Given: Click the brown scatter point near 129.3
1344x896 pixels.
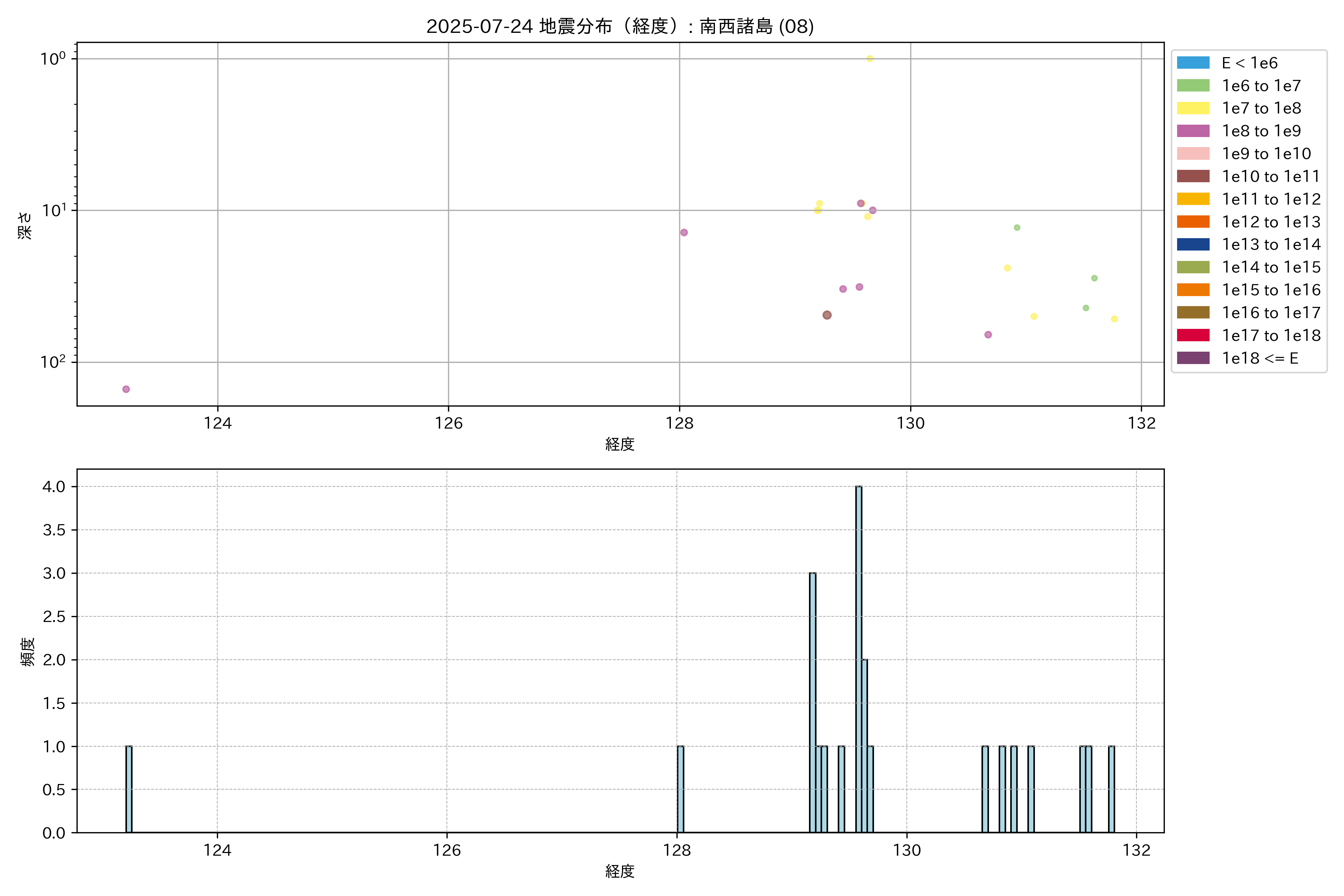Looking at the screenshot, I should coord(827,315).
